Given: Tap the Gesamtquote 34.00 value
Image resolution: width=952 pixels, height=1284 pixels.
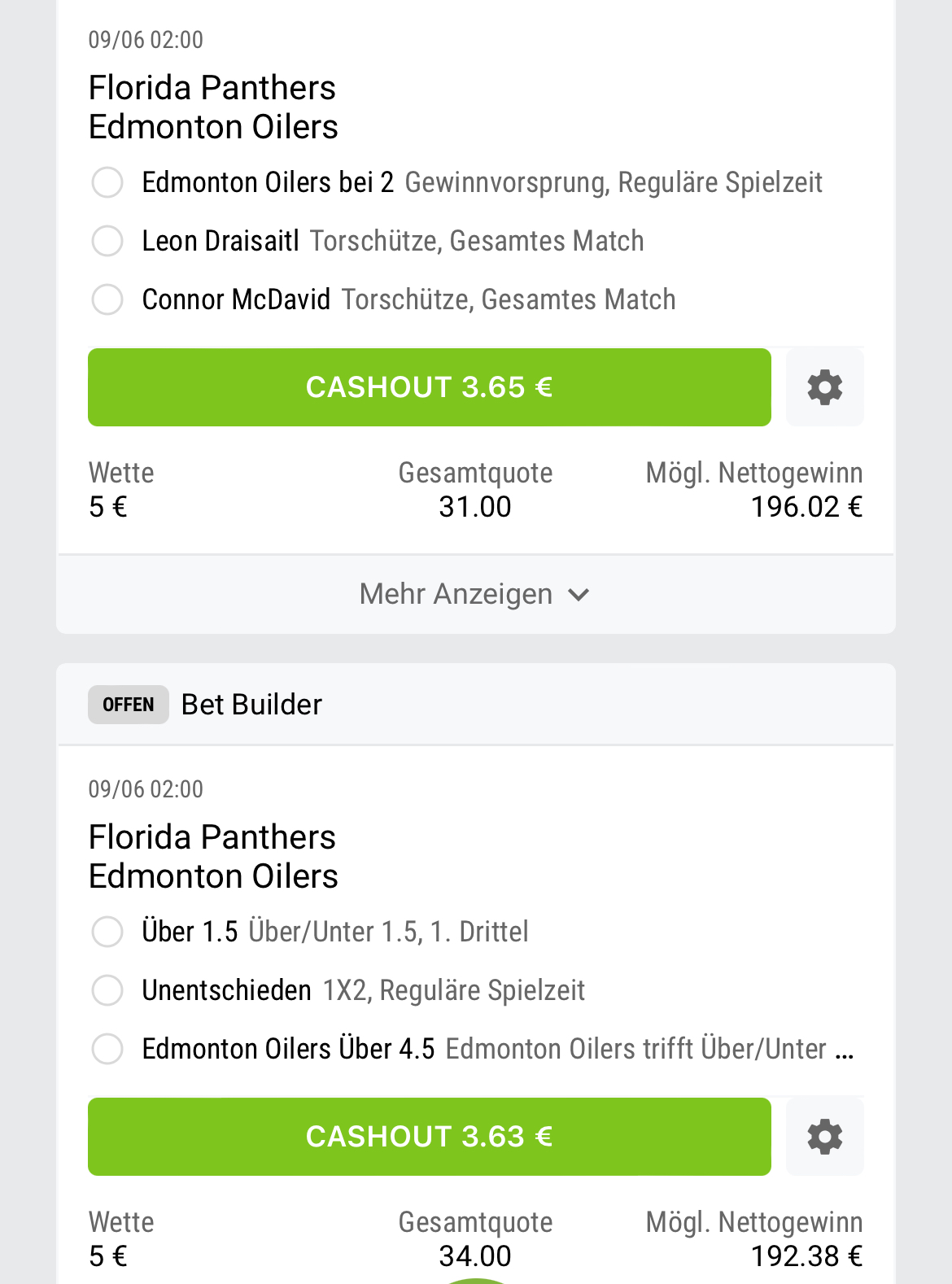Looking at the screenshot, I should (x=475, y=1256).
